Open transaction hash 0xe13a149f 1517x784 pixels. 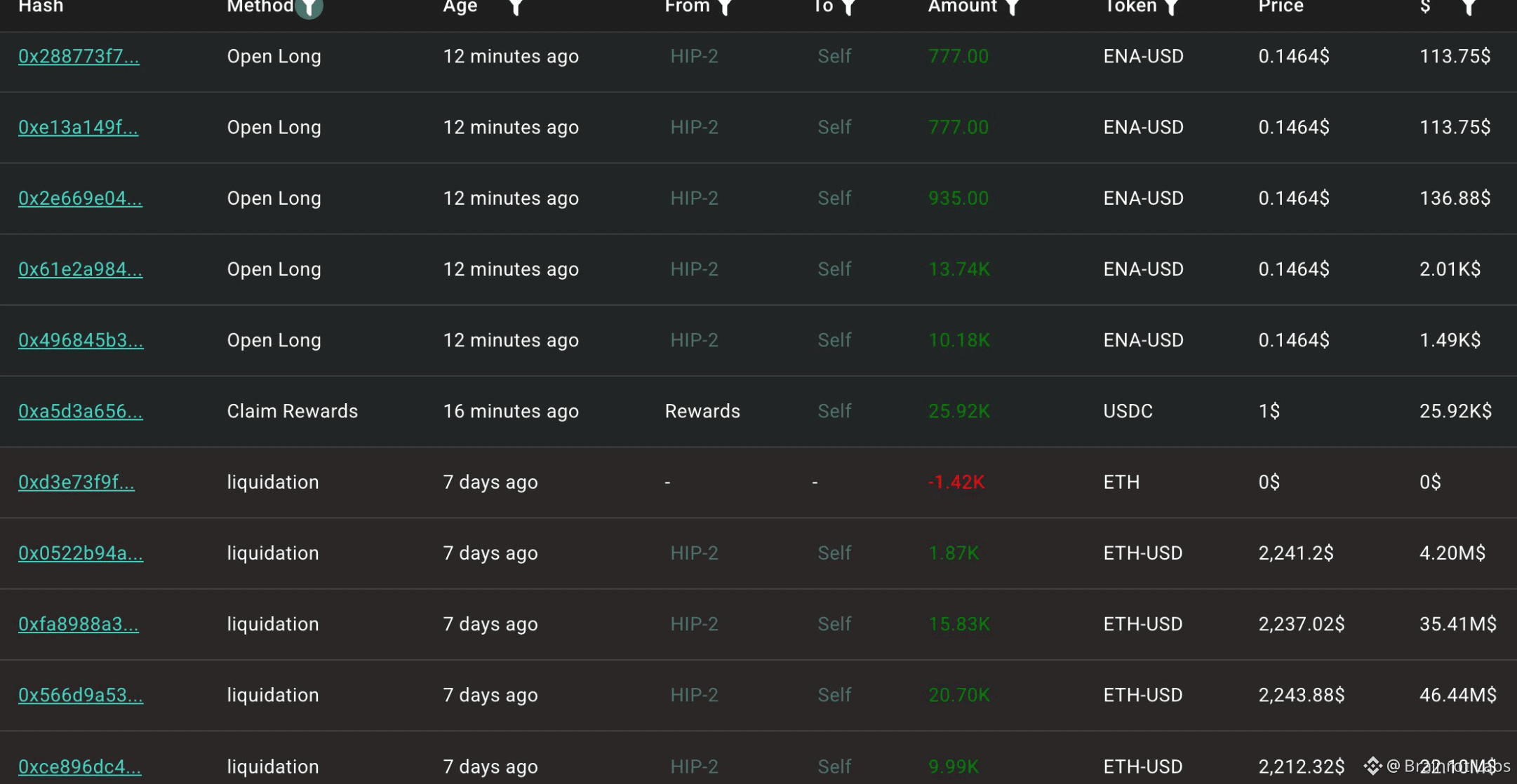78,127
